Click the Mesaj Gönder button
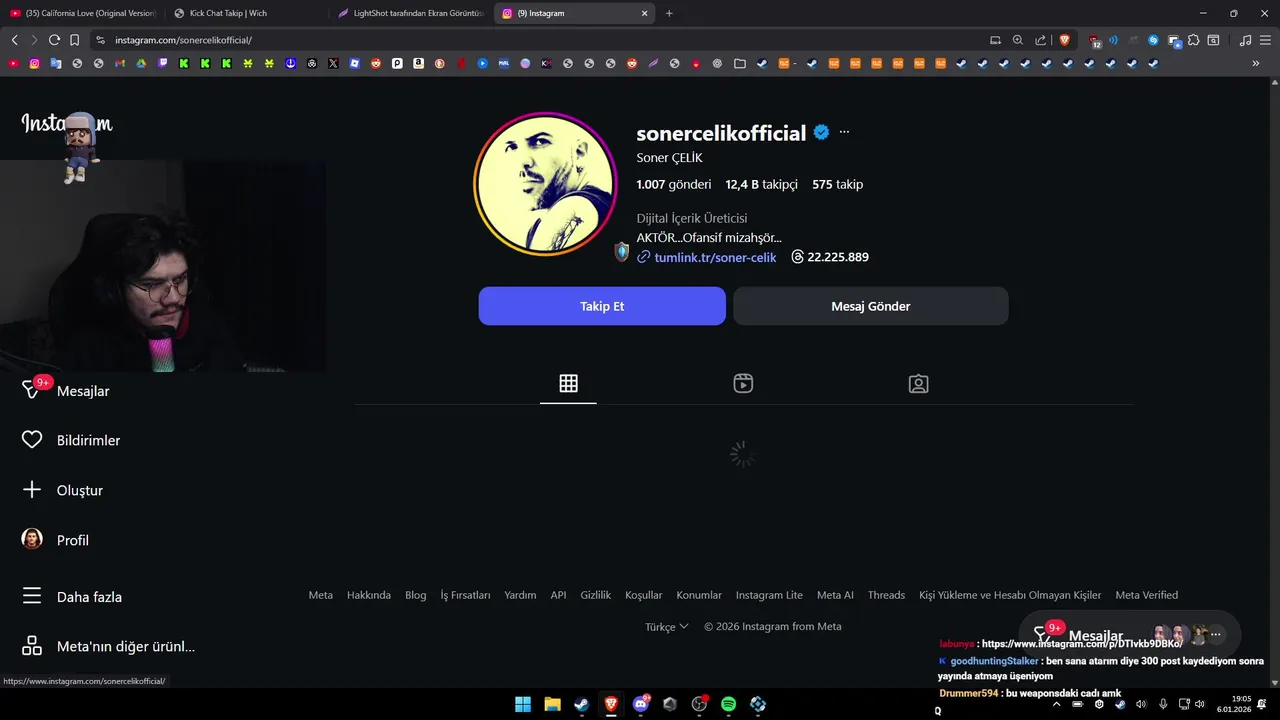 (x=871, y=306)
